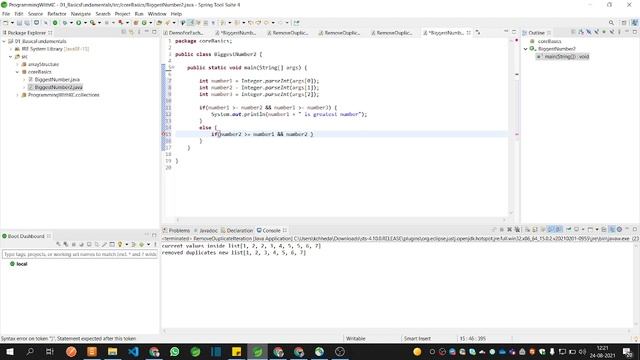Viewport: 640px width, 360px height.
Task: Toggle Hide Non-Public Members in Outline
Action: tap(604, 32)
